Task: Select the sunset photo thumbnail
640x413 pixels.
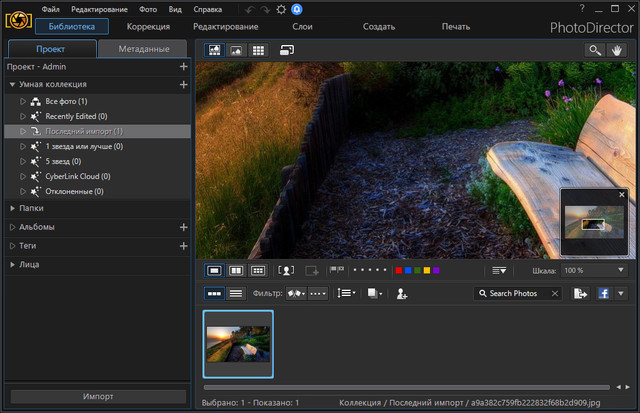Action: [238, 344]
